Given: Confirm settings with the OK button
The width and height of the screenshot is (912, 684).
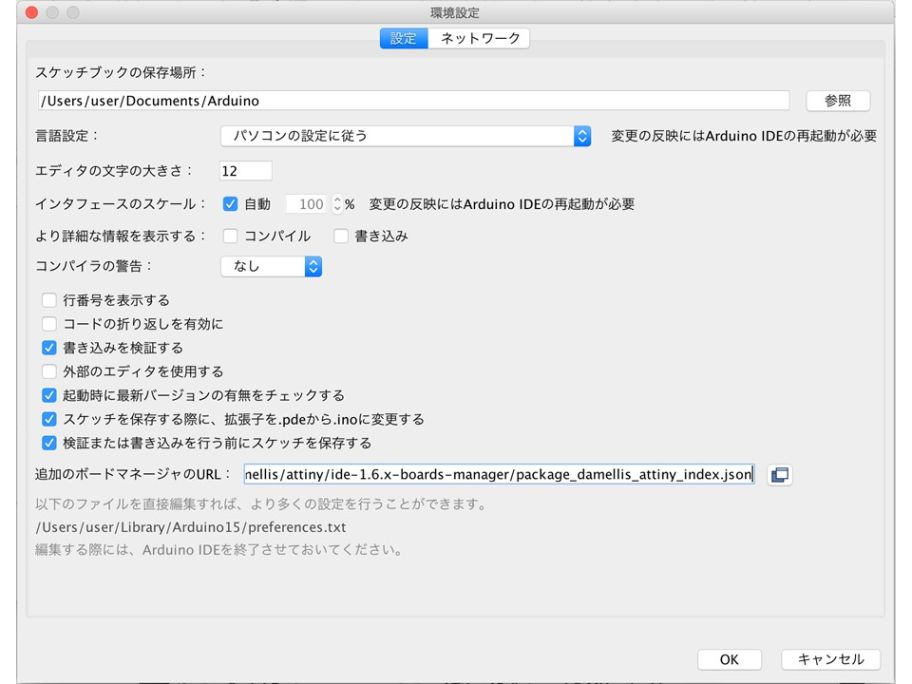Looking at the screenshot, I should [729, 659].
